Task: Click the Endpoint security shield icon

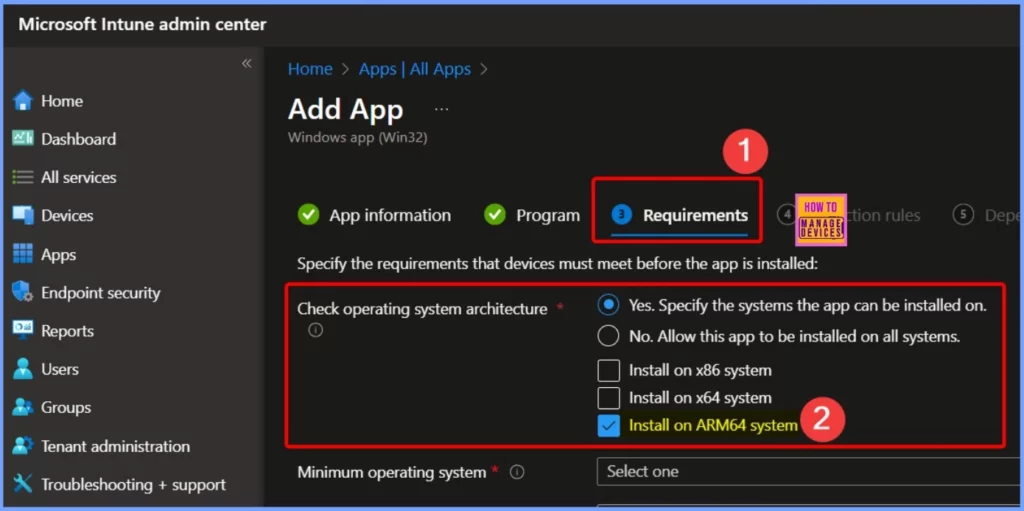Action: click(x=23, y=292)
